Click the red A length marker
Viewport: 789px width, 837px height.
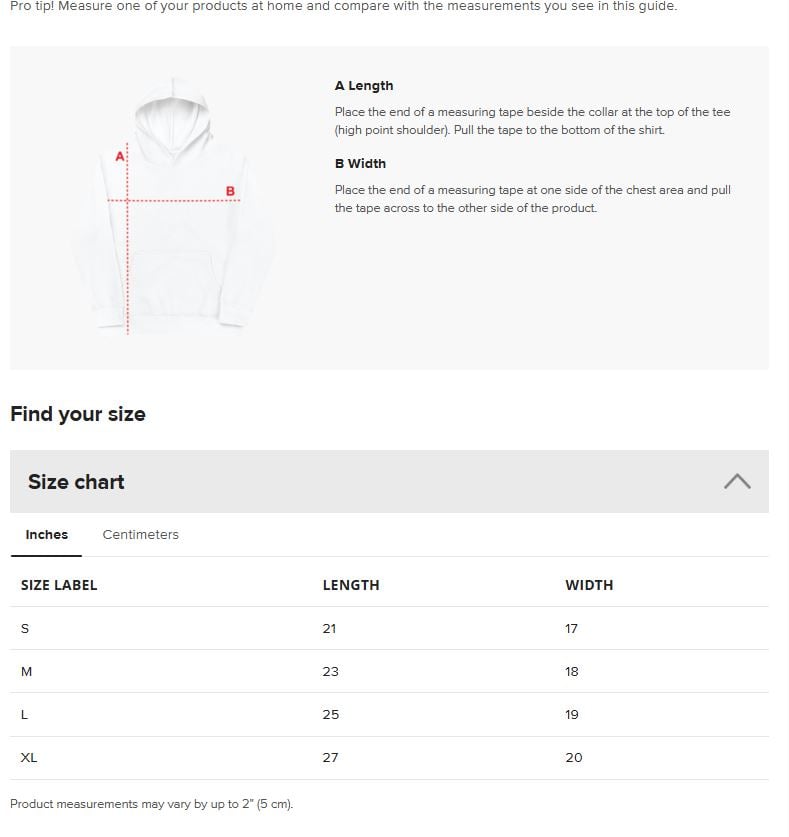tap(120, 156)
